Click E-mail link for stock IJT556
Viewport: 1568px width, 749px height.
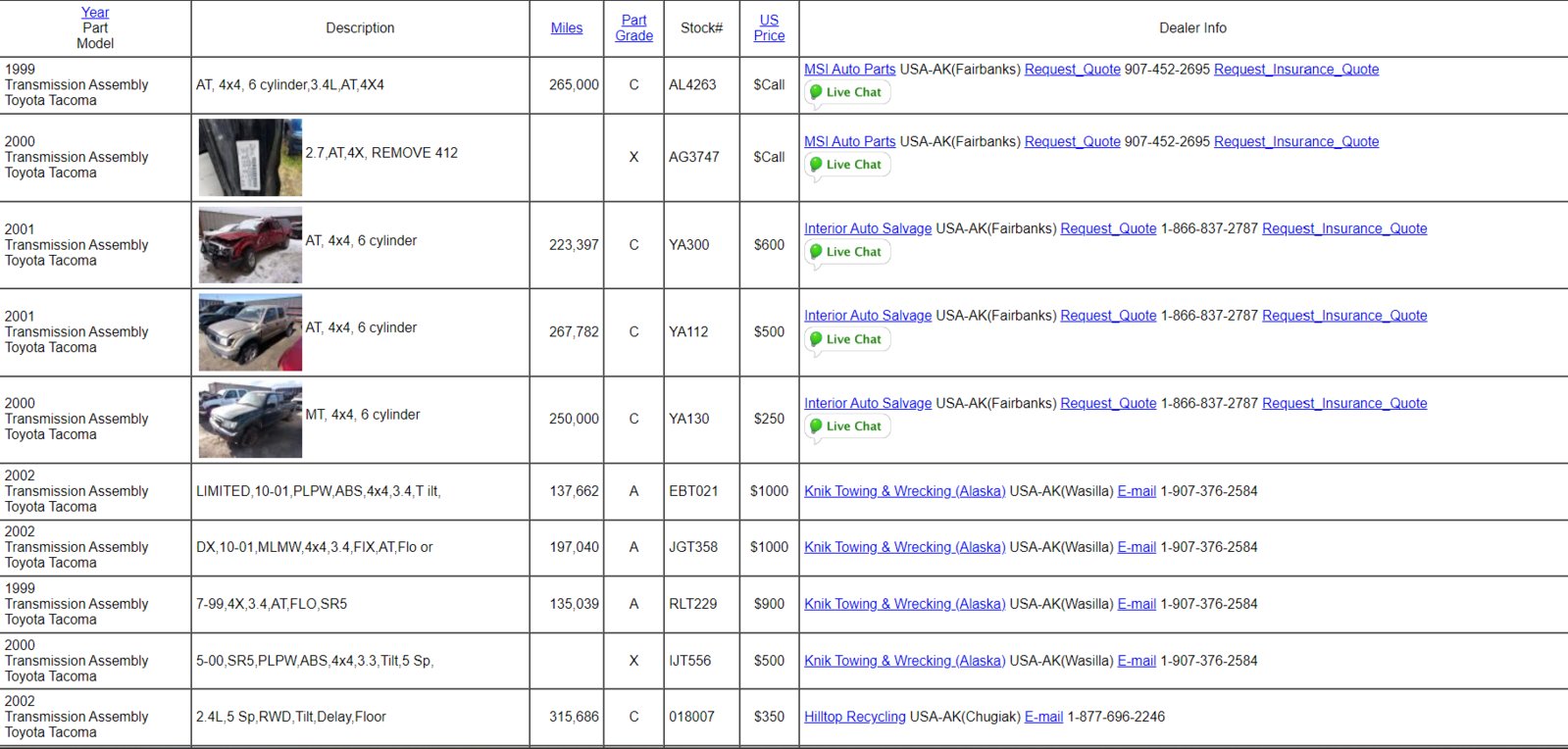[x=1137, y=662]
